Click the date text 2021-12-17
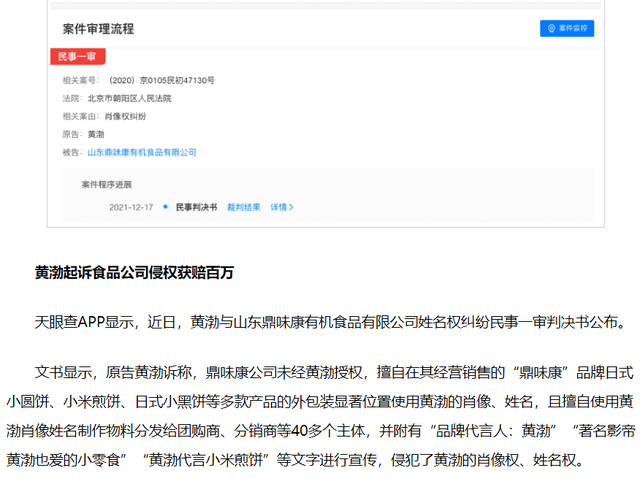This screenshot has height=492, width=640. click(x=131, y=207)
